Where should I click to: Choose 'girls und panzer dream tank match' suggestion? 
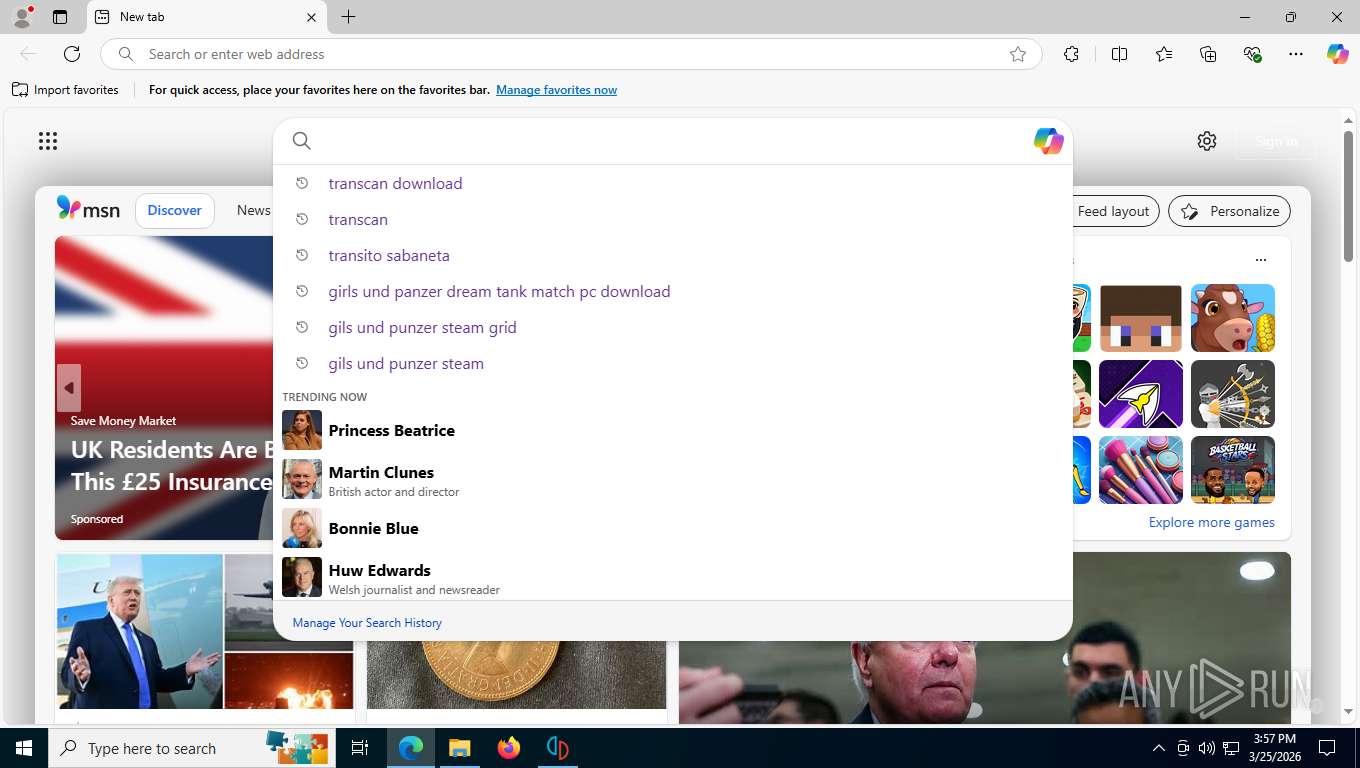[672, 291]
